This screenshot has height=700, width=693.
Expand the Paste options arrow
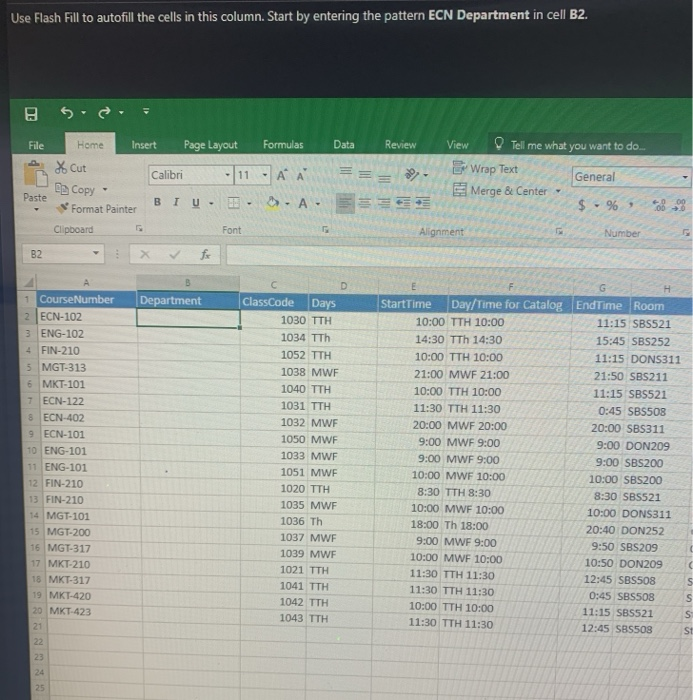coord(37,209)
